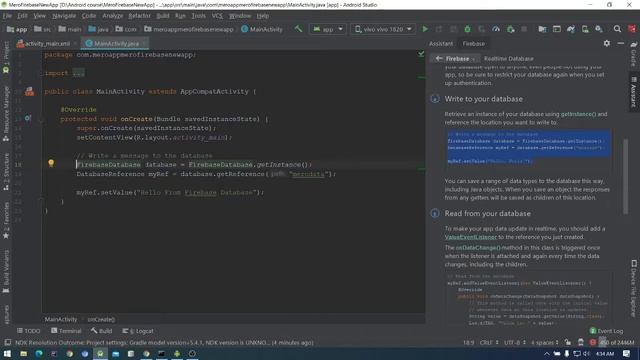Click the memory indicator in status bar
640x360 pixels.
pyautogui.click(x=617, y=342)
